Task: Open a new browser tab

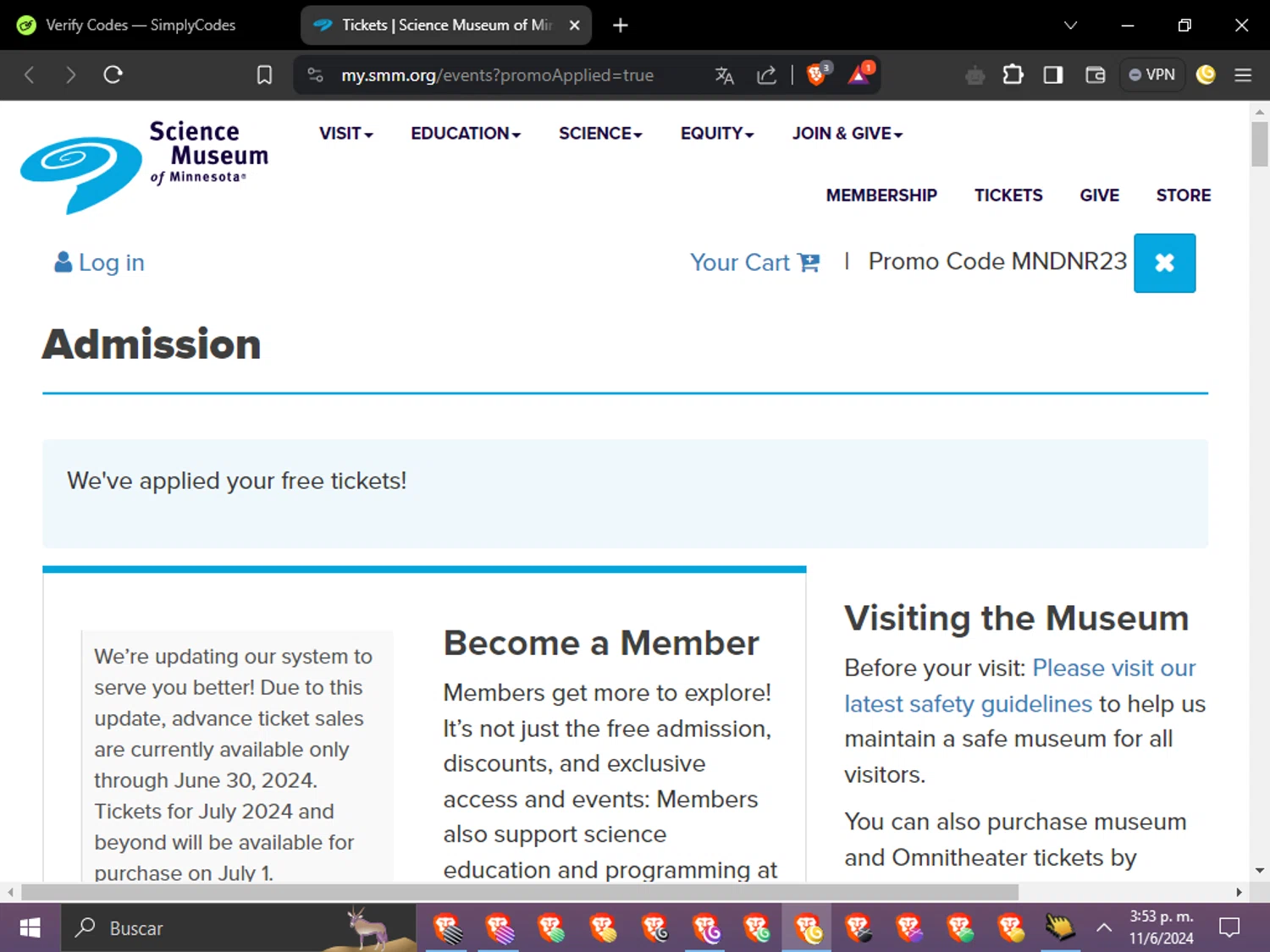Action: tap(621, 25)
